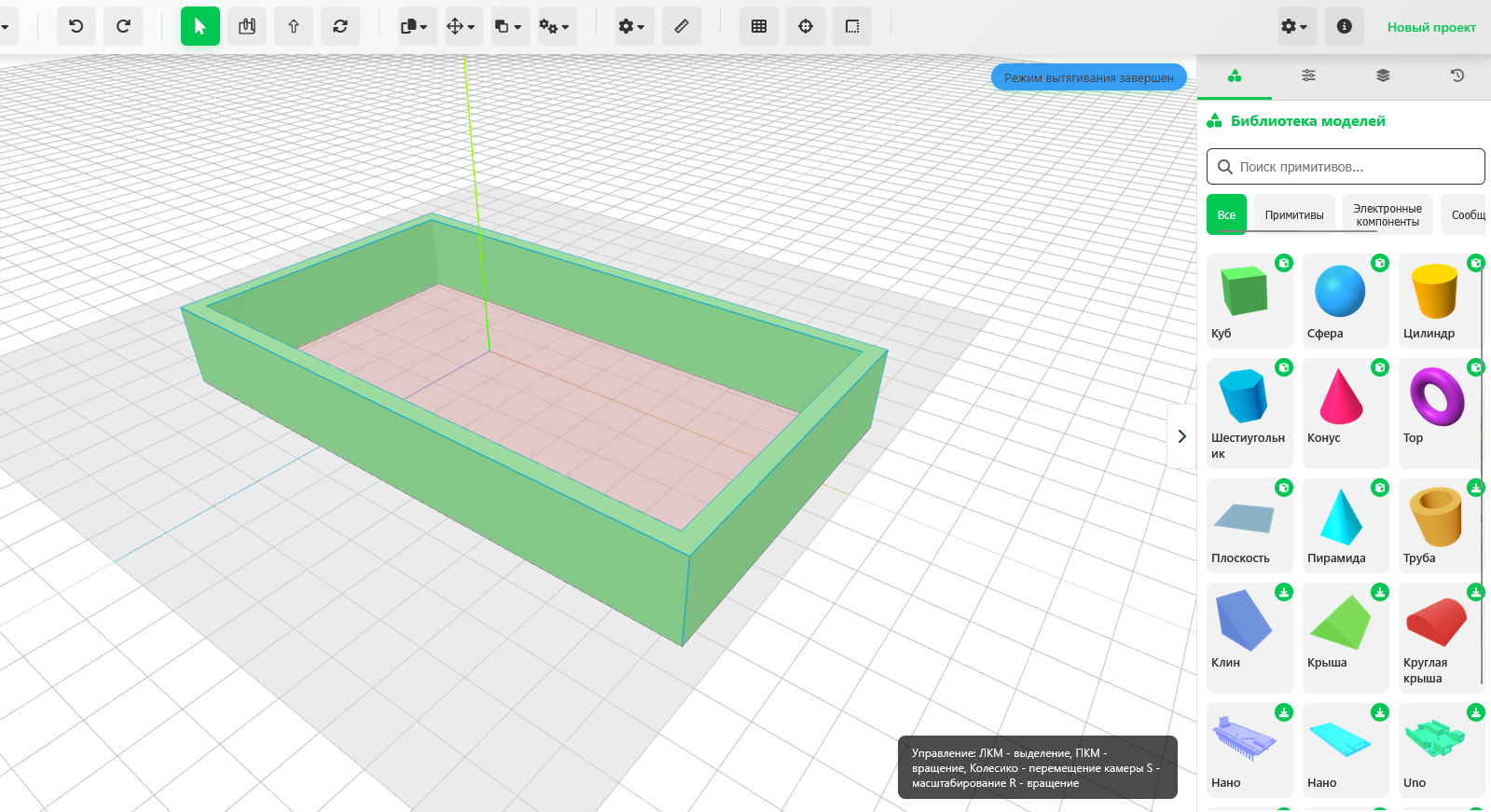Click the undo arrow icon
1491x812 pixels.
point(76,26)
